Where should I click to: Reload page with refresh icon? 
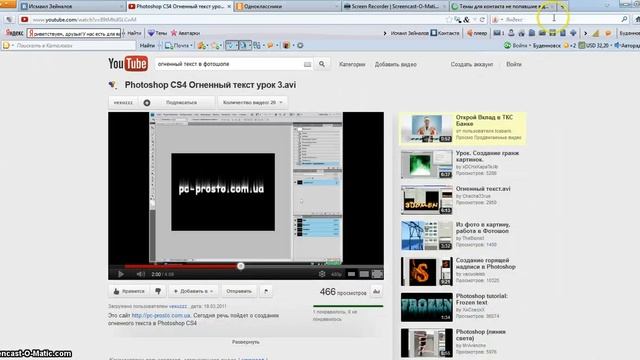(482, 20)
